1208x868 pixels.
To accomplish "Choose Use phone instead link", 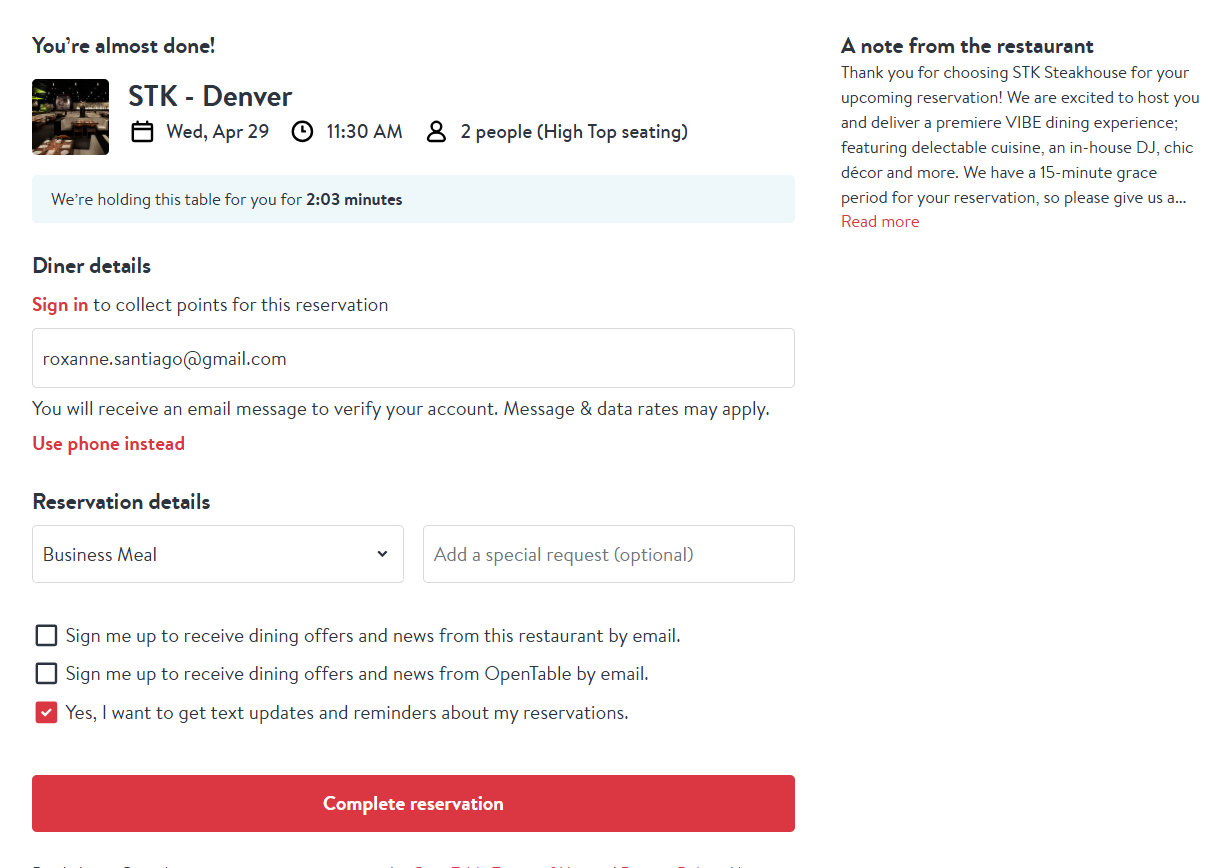I will tap(108, 444).
